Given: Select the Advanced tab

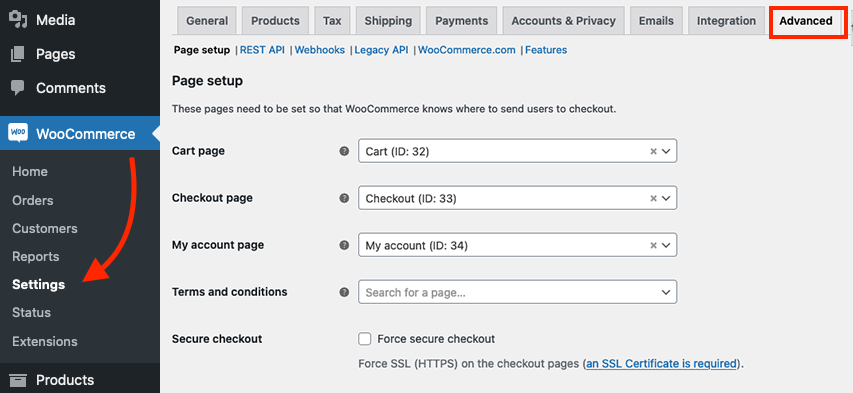Looking at the screenshot, I should (x=806, y=21).
